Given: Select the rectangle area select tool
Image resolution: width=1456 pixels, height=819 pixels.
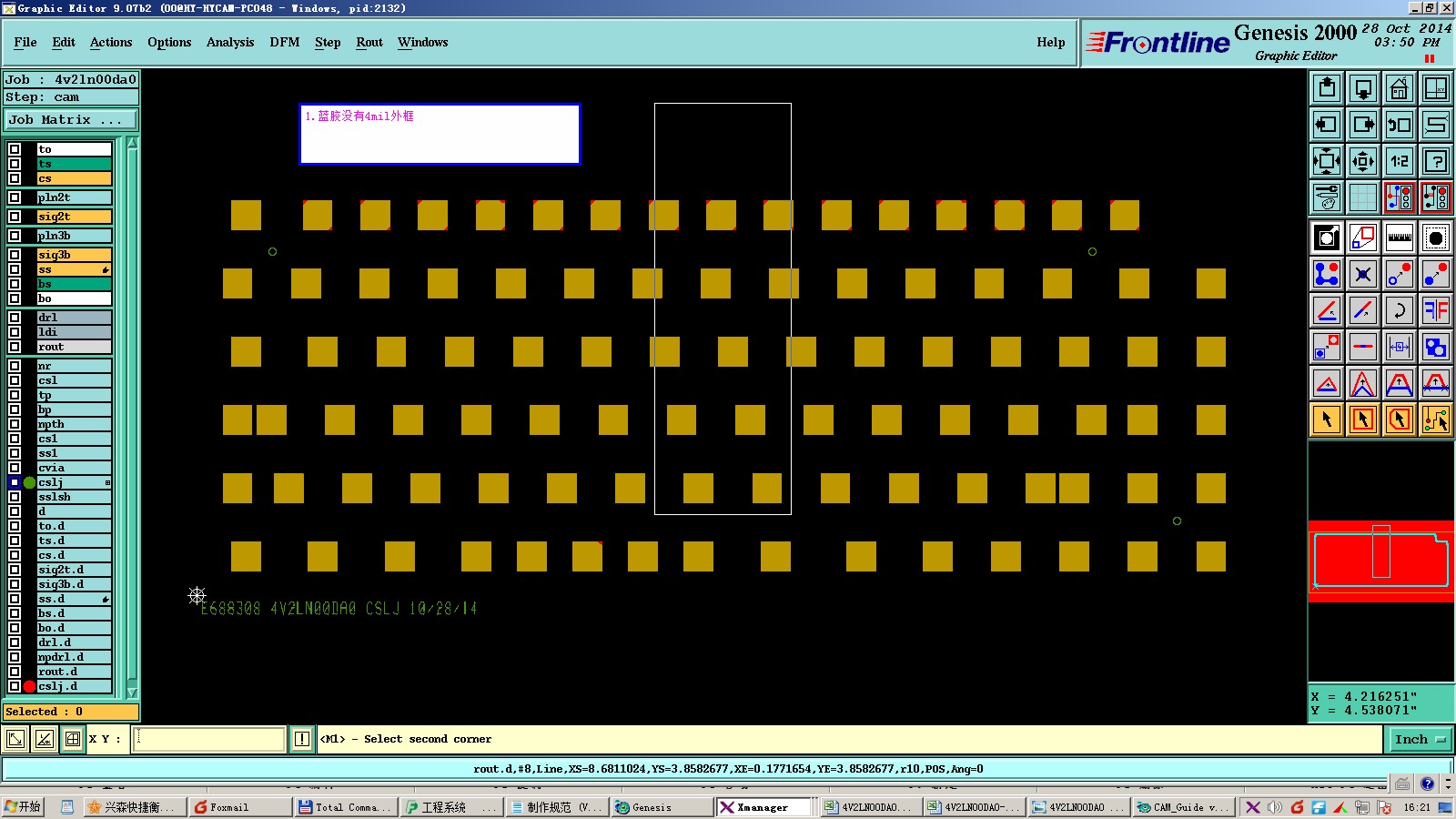Looking at the screenshot, I should pyautogui.click(x=1363, y=420).
